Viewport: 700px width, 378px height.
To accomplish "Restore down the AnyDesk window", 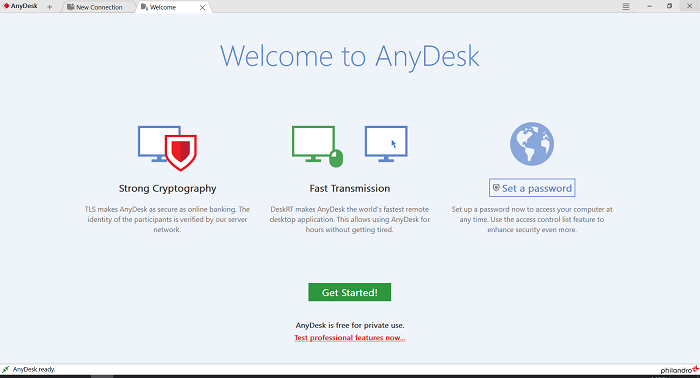I will pos(669,6).
